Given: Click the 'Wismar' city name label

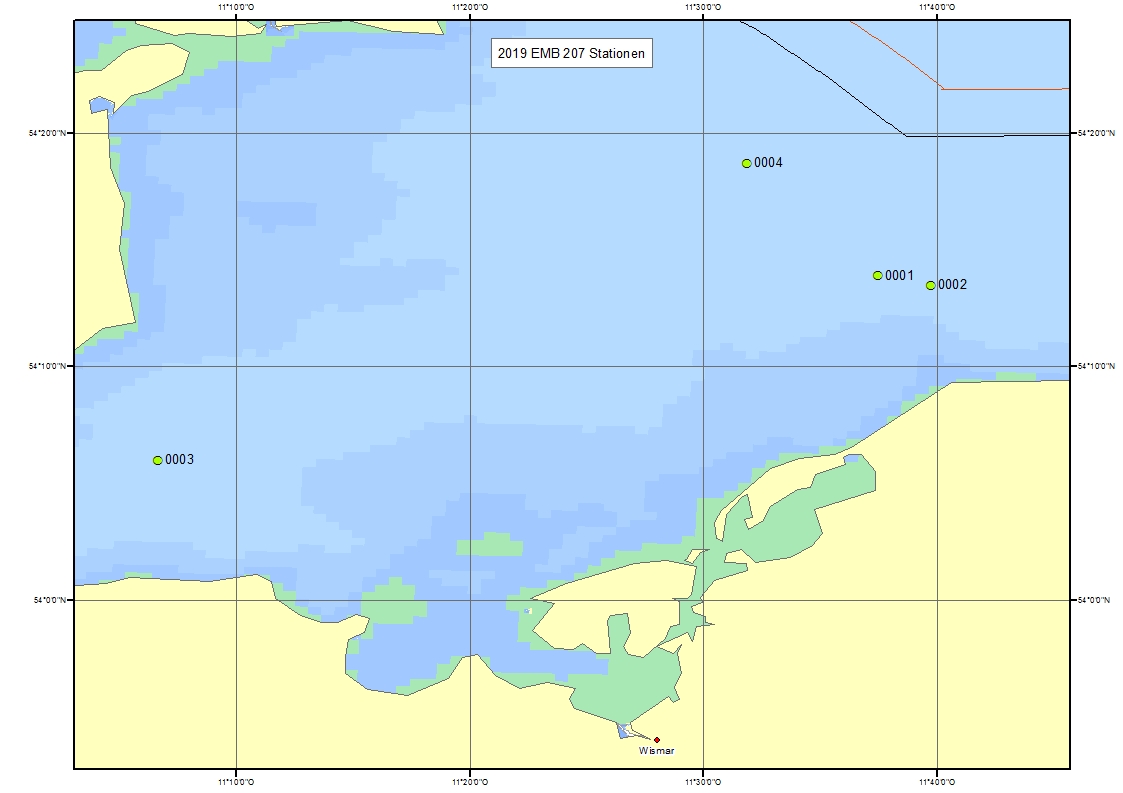Looking at the screenshot, I should click(657, 751).
